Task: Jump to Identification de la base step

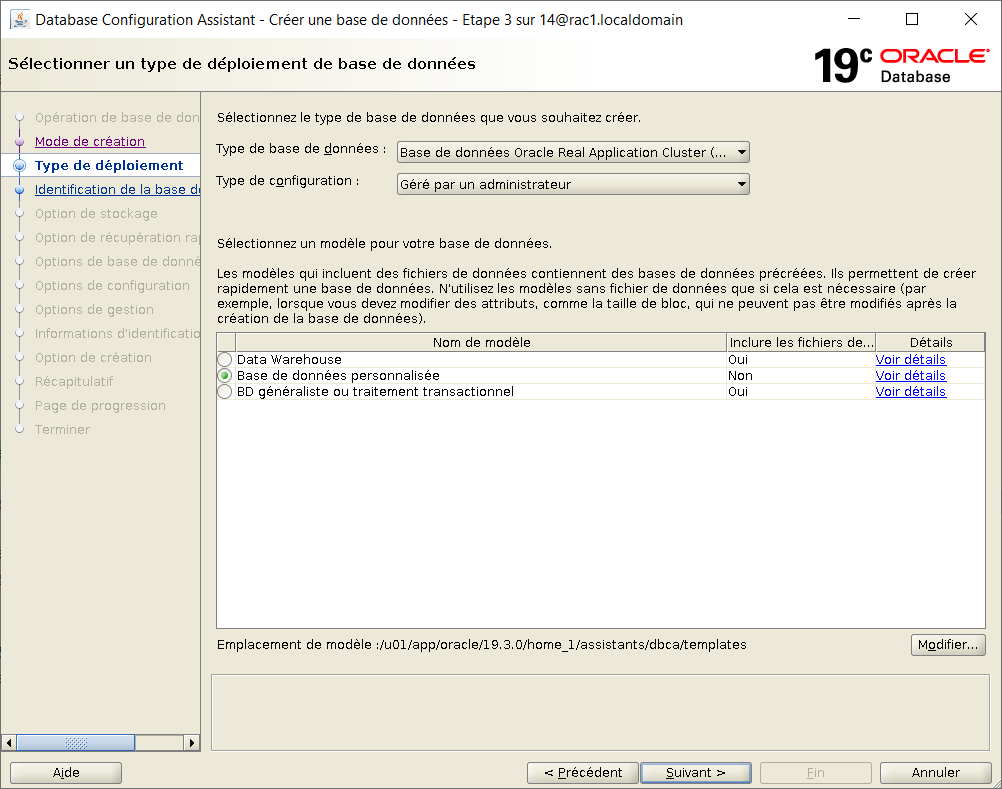Action: (118, 189)
